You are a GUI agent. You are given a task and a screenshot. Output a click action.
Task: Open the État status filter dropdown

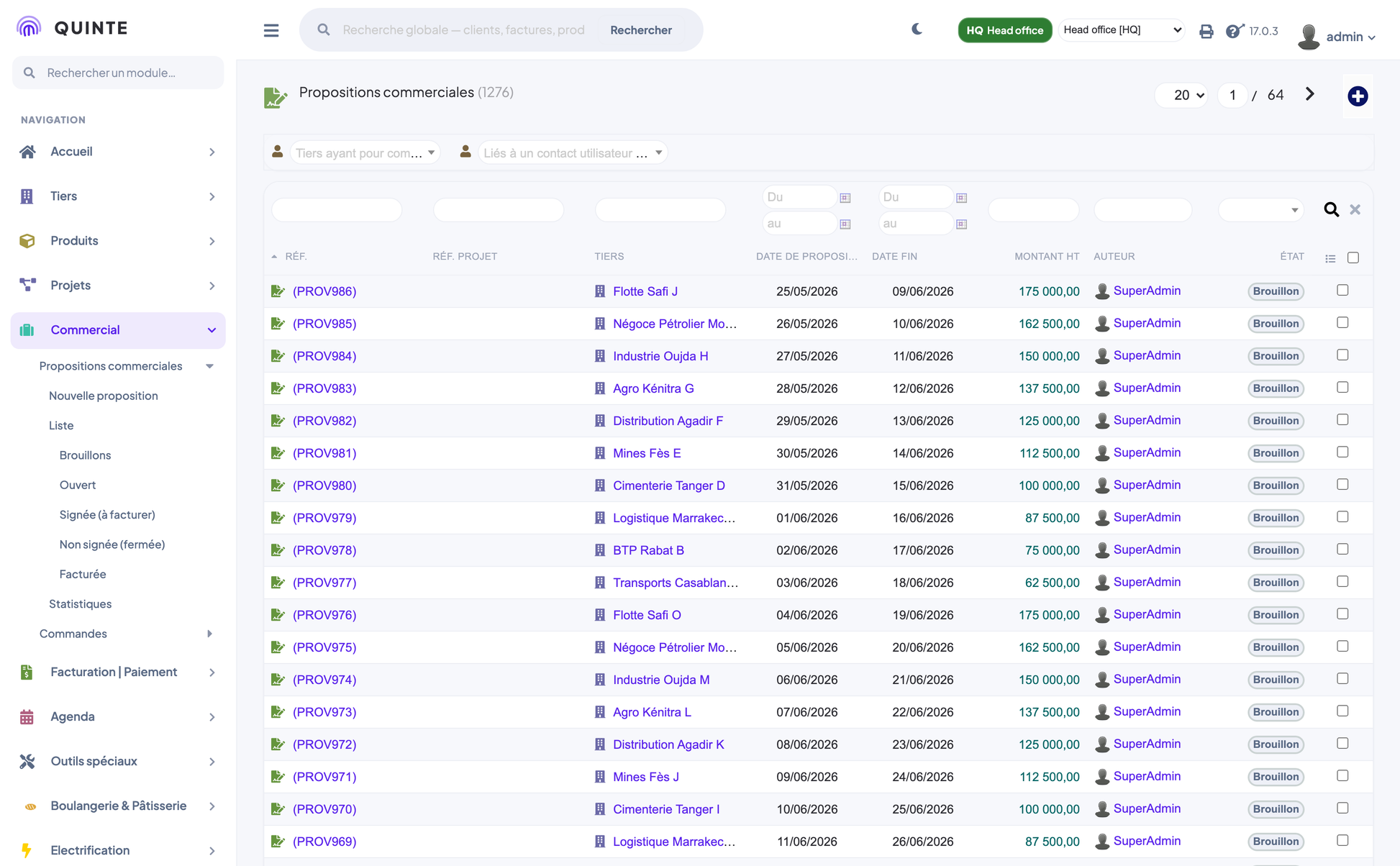[1260, 210]
